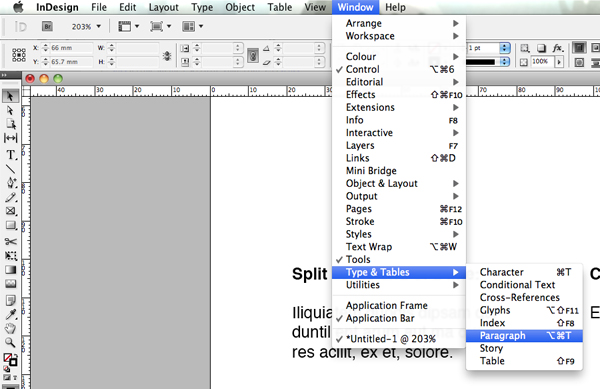
Task: Click the constrain proportions chain icon
Action: 253,56
